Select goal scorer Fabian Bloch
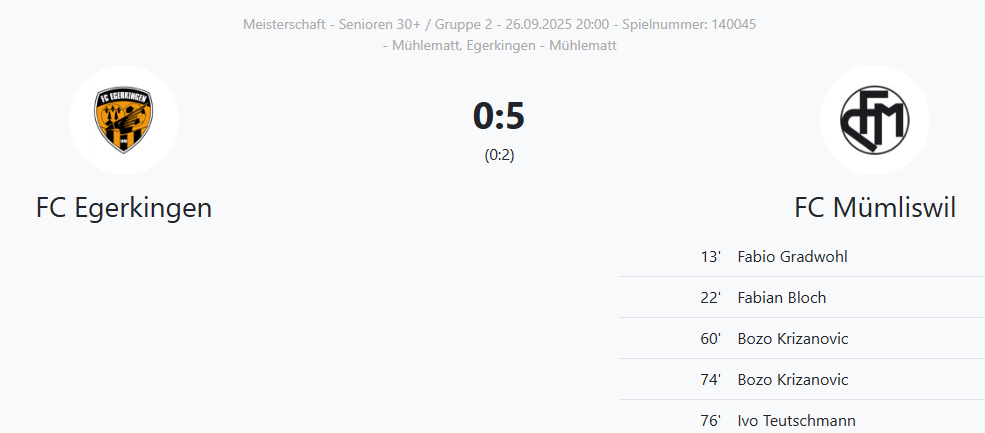Screen dimensions: 985x433 click(x=781, y=297)
